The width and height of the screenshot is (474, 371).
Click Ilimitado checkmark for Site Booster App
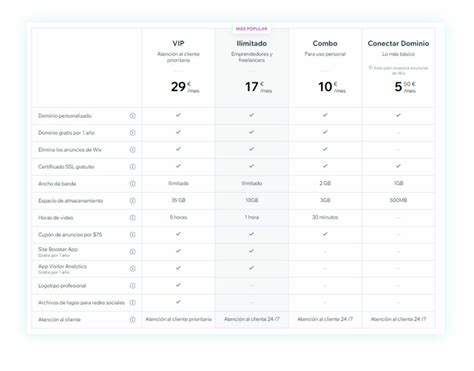[x=252, y=251]
